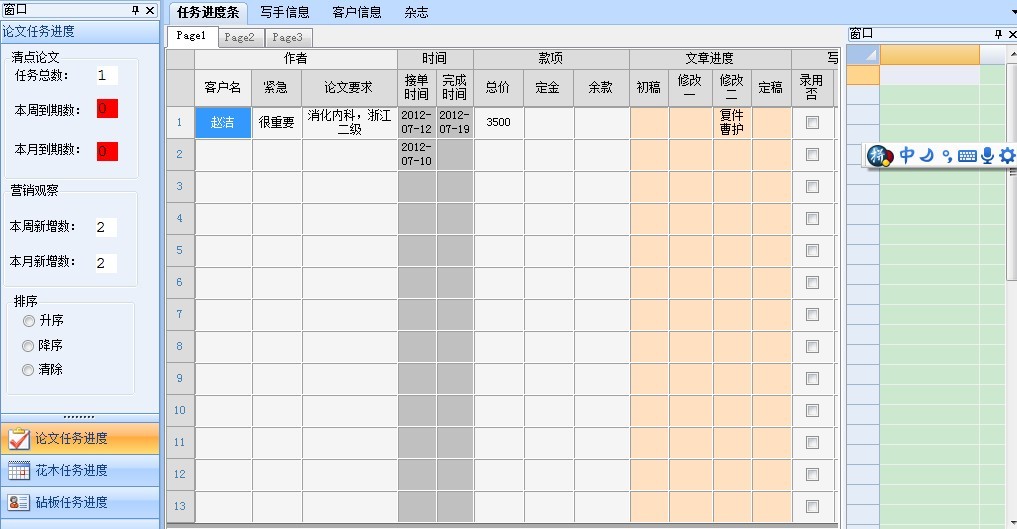Activate the IME microphone voice input

point(987,156)
